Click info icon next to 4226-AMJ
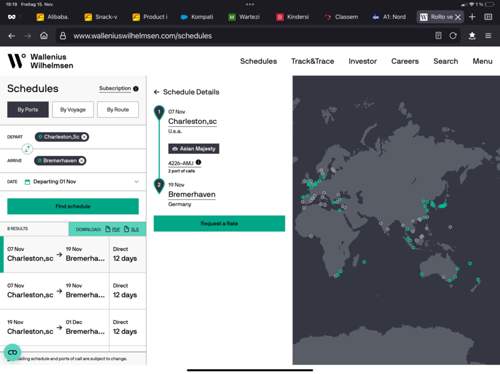The height and width of the screenshot is (374, 500). pyautogui.click(x=198, y=162)
